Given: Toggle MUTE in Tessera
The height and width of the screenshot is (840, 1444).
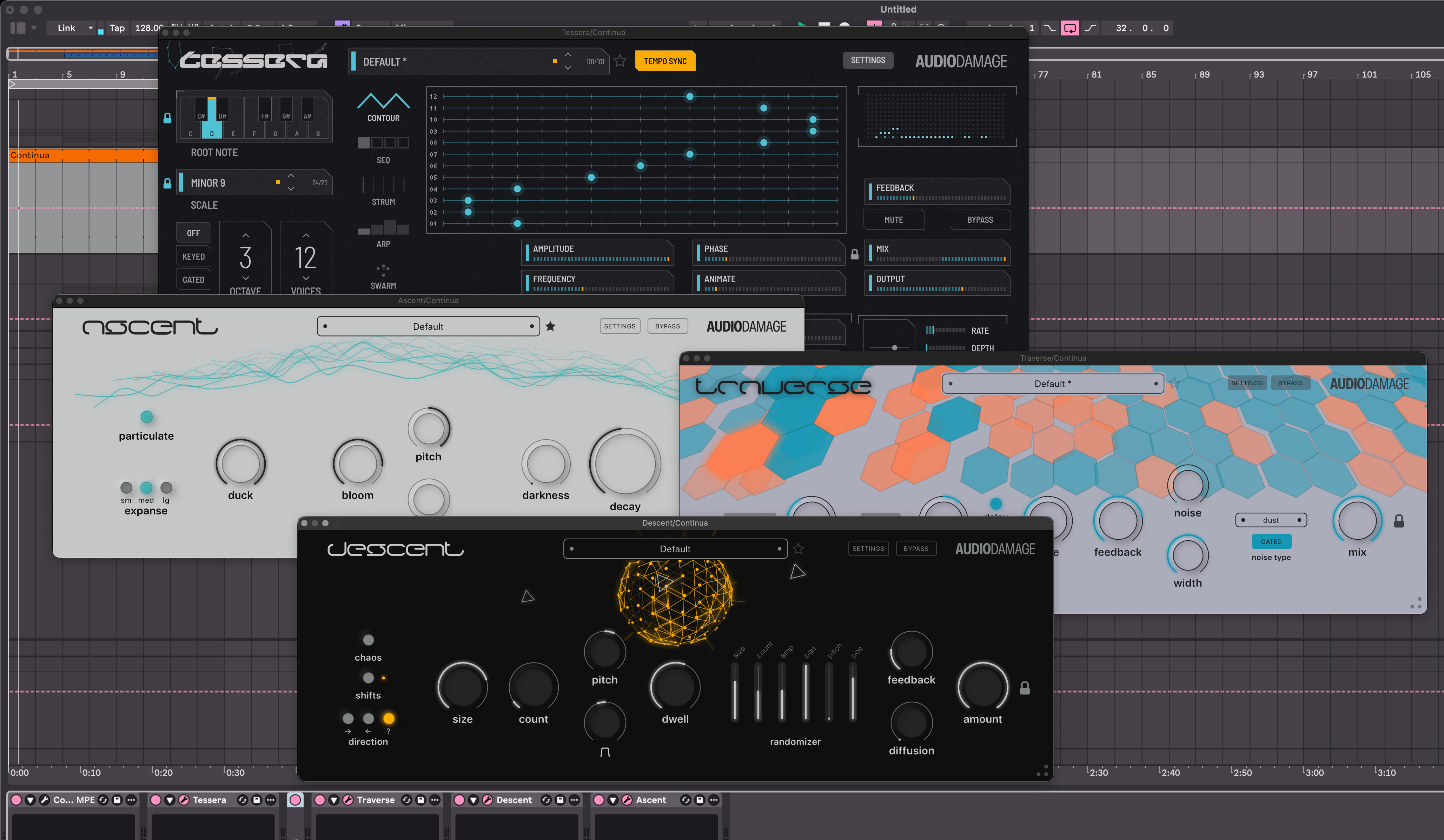Looking at the screenshot, I should pos(893,219).
